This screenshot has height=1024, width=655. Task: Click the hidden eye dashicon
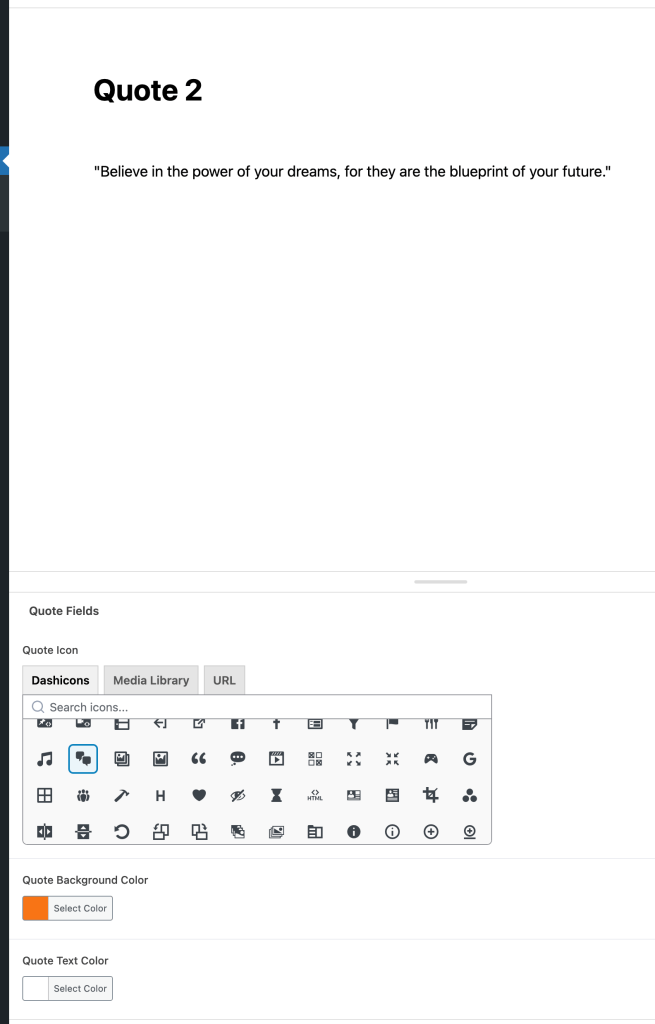pos(237,796)
